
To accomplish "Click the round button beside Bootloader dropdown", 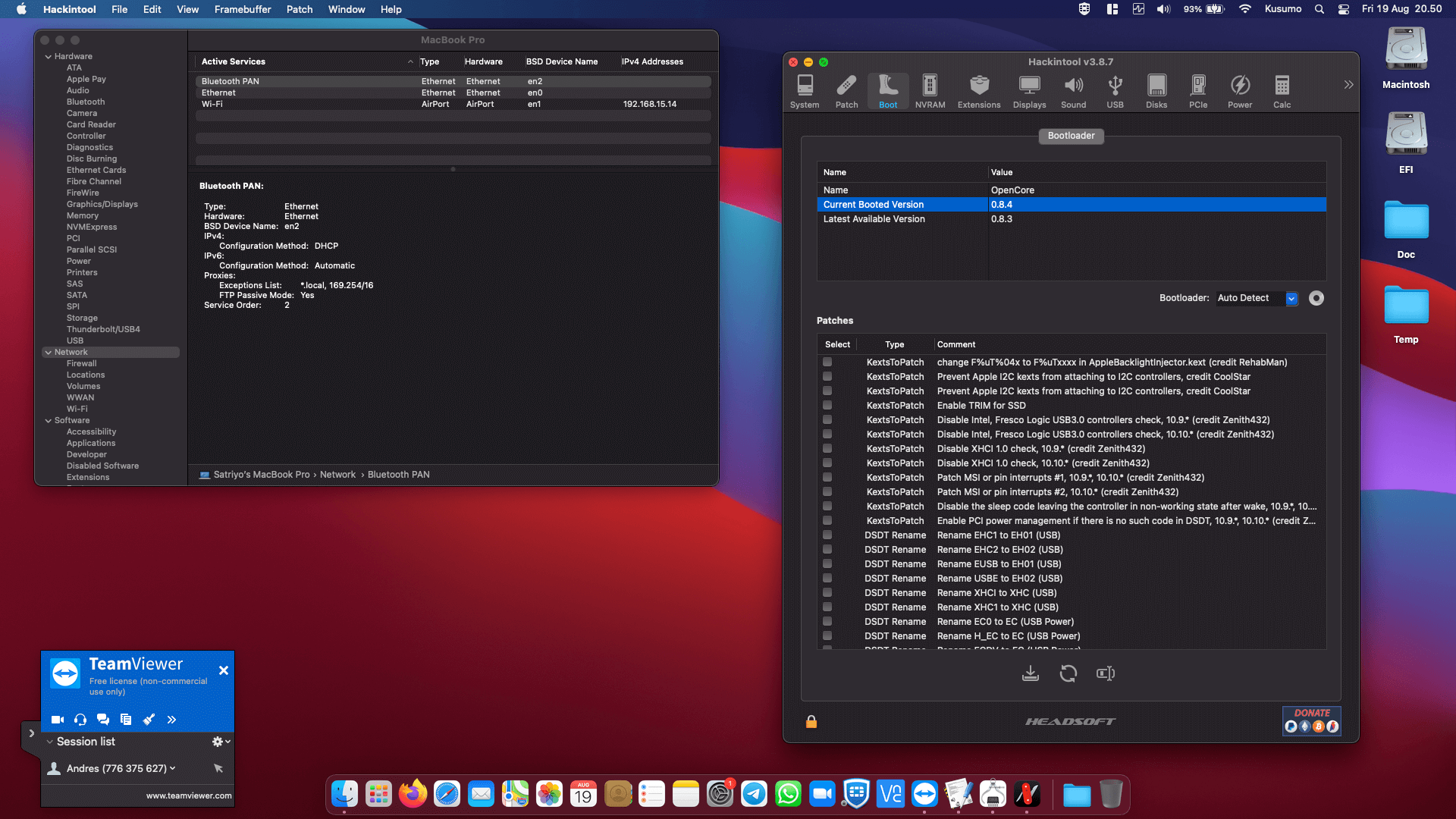I will click(1316, 298).
